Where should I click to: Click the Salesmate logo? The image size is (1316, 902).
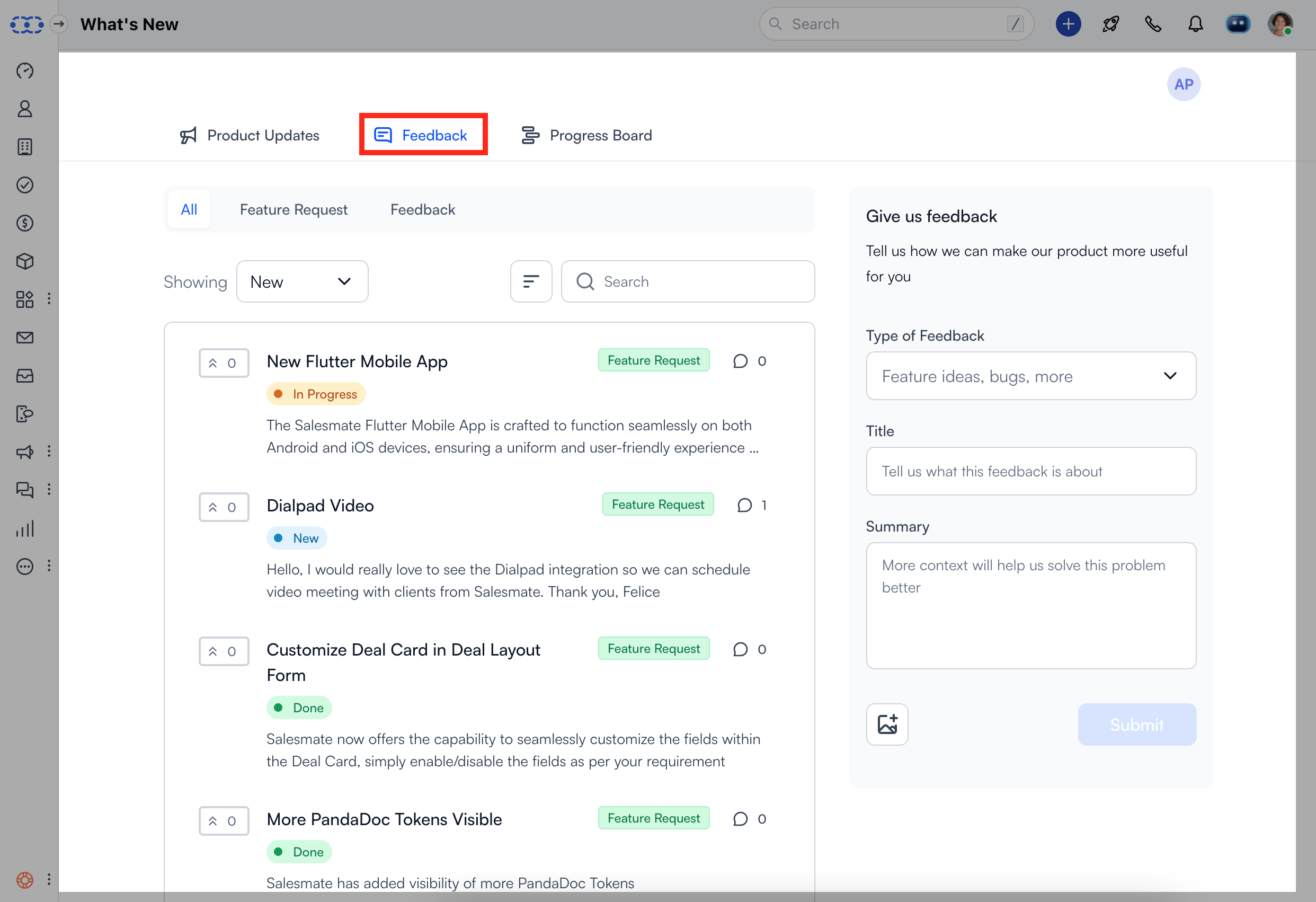pyautogui.click(x=26, y=24)
